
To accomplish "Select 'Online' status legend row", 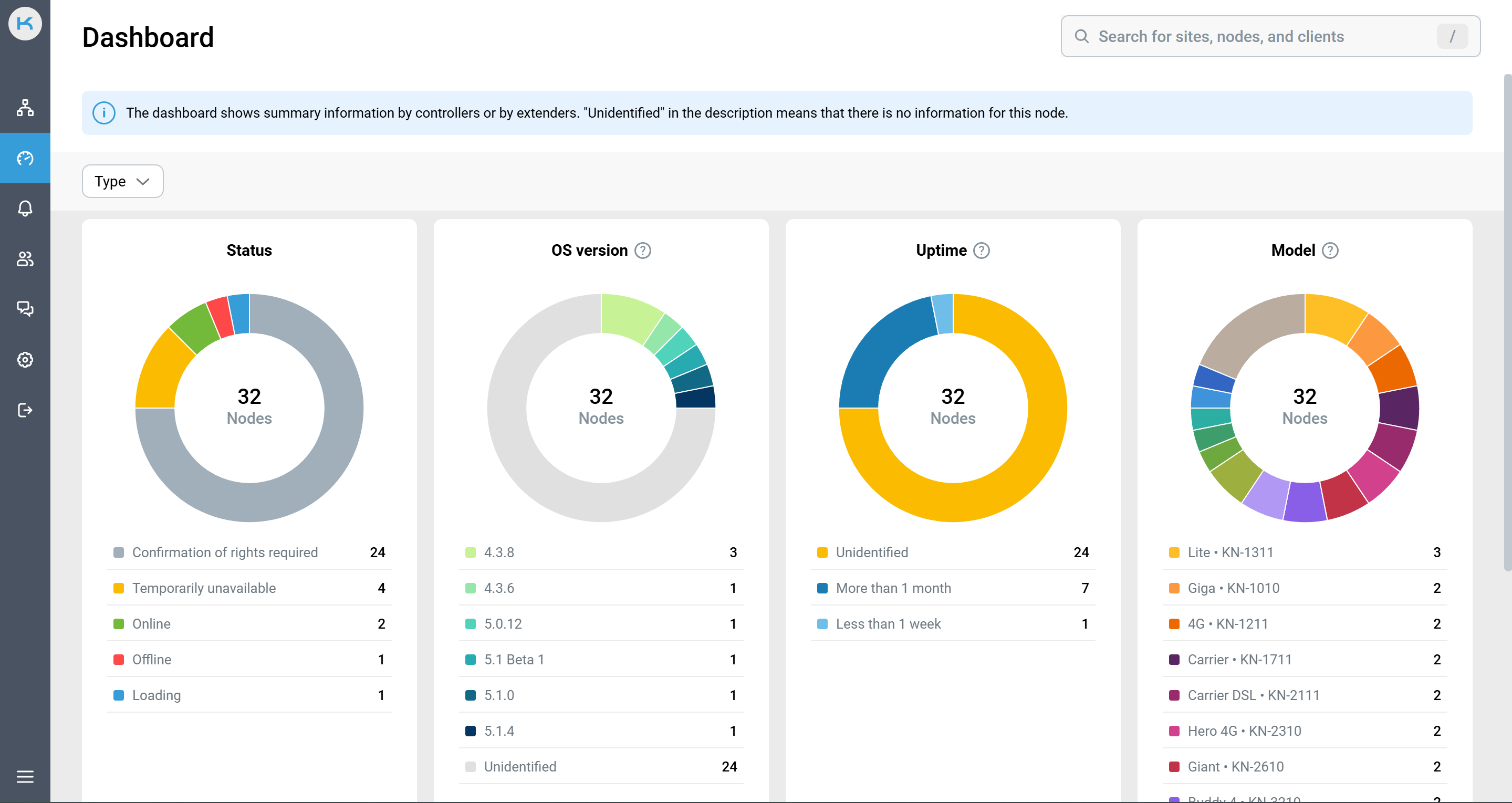I will tap(249, 624).
